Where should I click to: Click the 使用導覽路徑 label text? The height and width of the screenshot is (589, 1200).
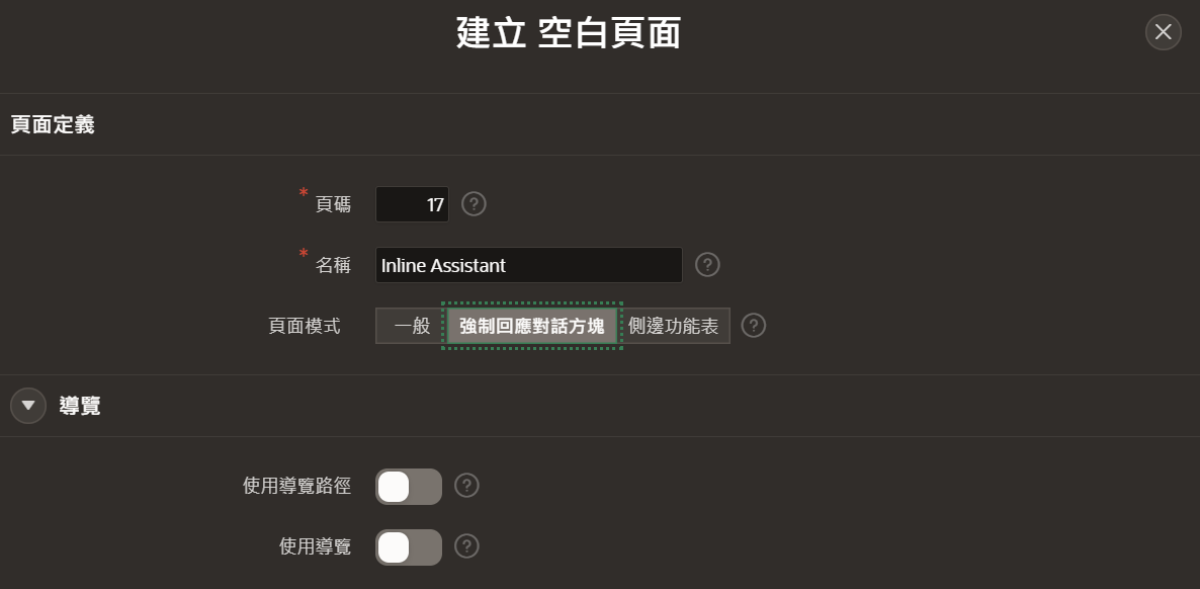tap(297, 487)
